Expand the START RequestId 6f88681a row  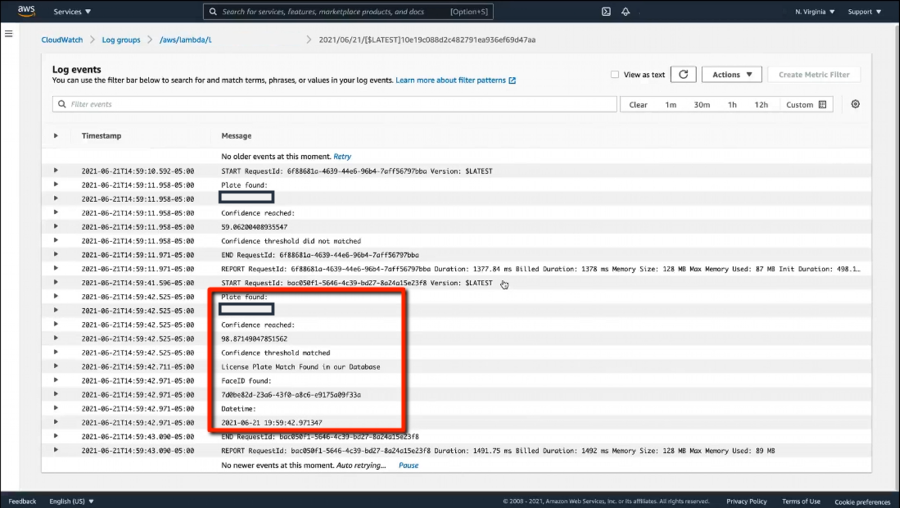56,170
